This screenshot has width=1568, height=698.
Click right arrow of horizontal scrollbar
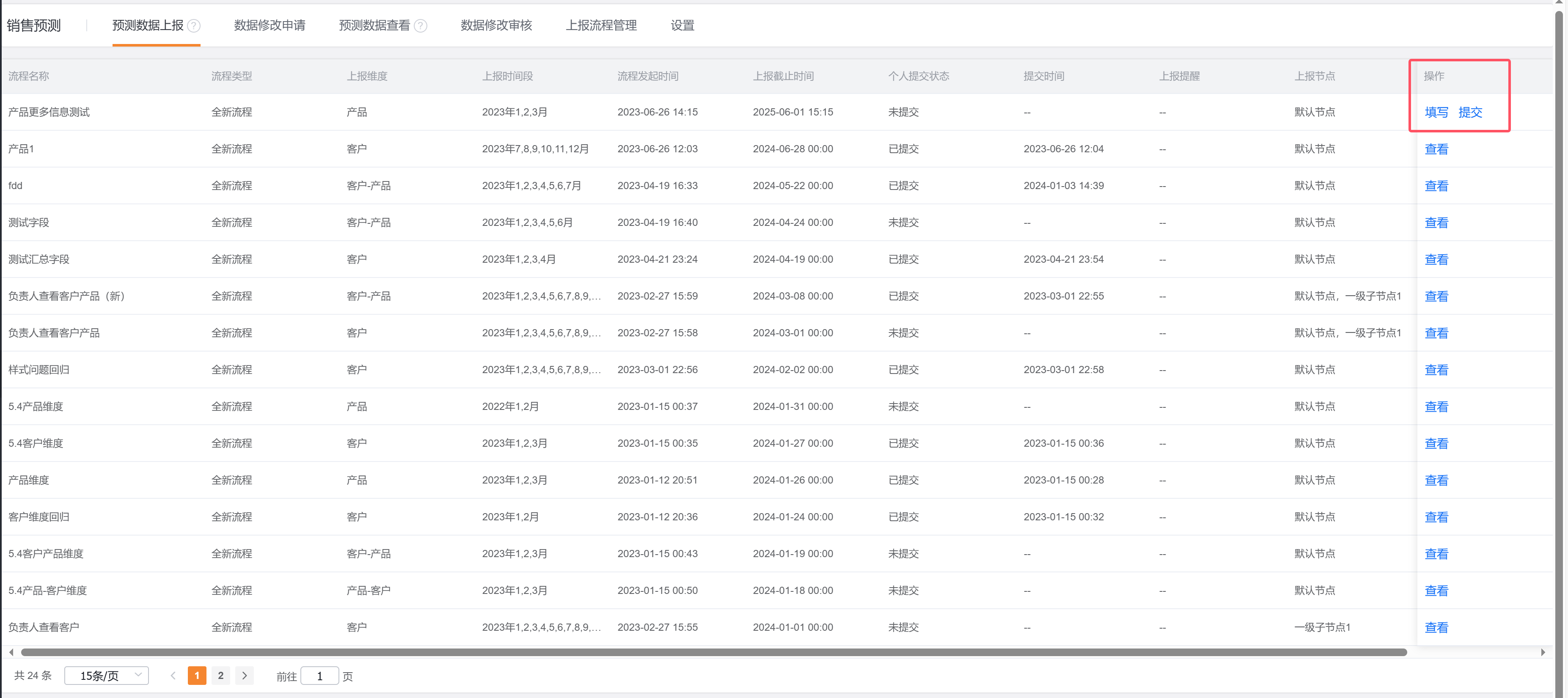1543,652
